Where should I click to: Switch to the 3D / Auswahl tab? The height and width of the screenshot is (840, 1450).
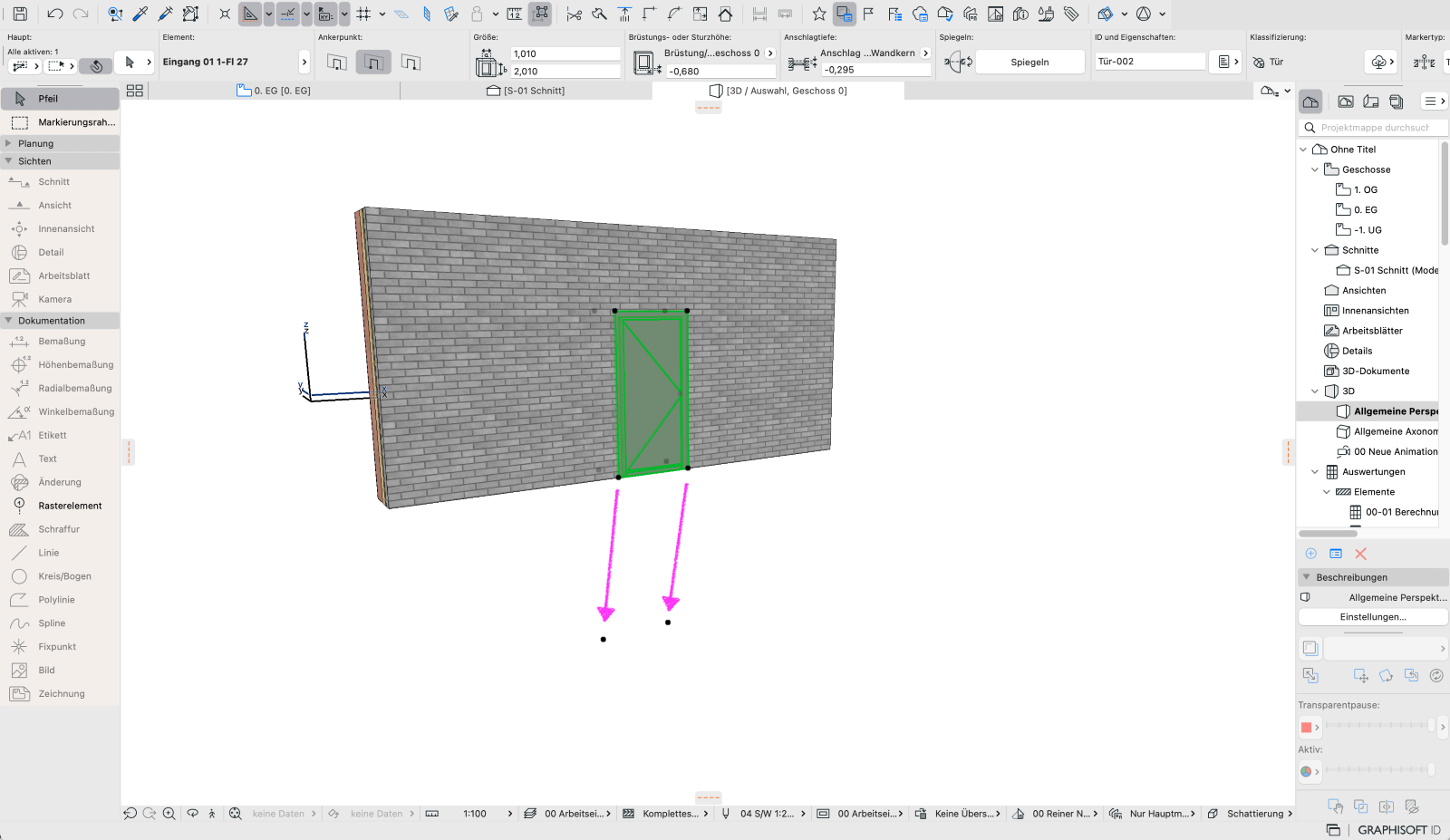(x=778, y=91)
